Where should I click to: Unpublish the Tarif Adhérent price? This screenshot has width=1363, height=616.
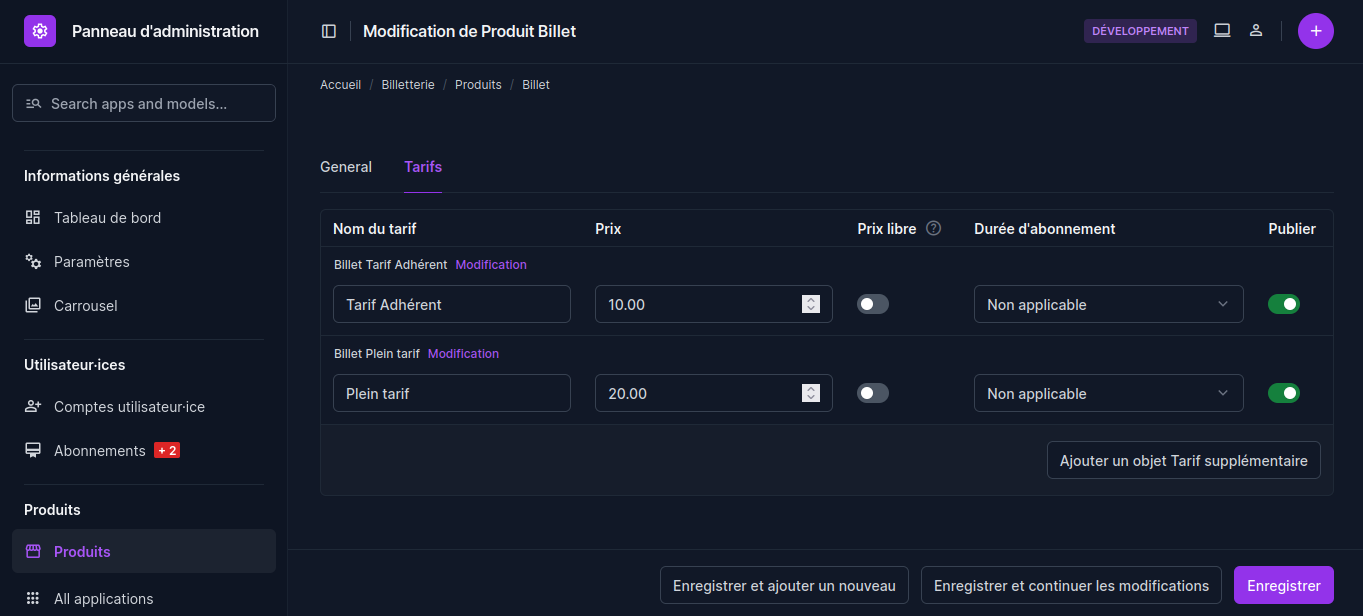pos(1284,304)
